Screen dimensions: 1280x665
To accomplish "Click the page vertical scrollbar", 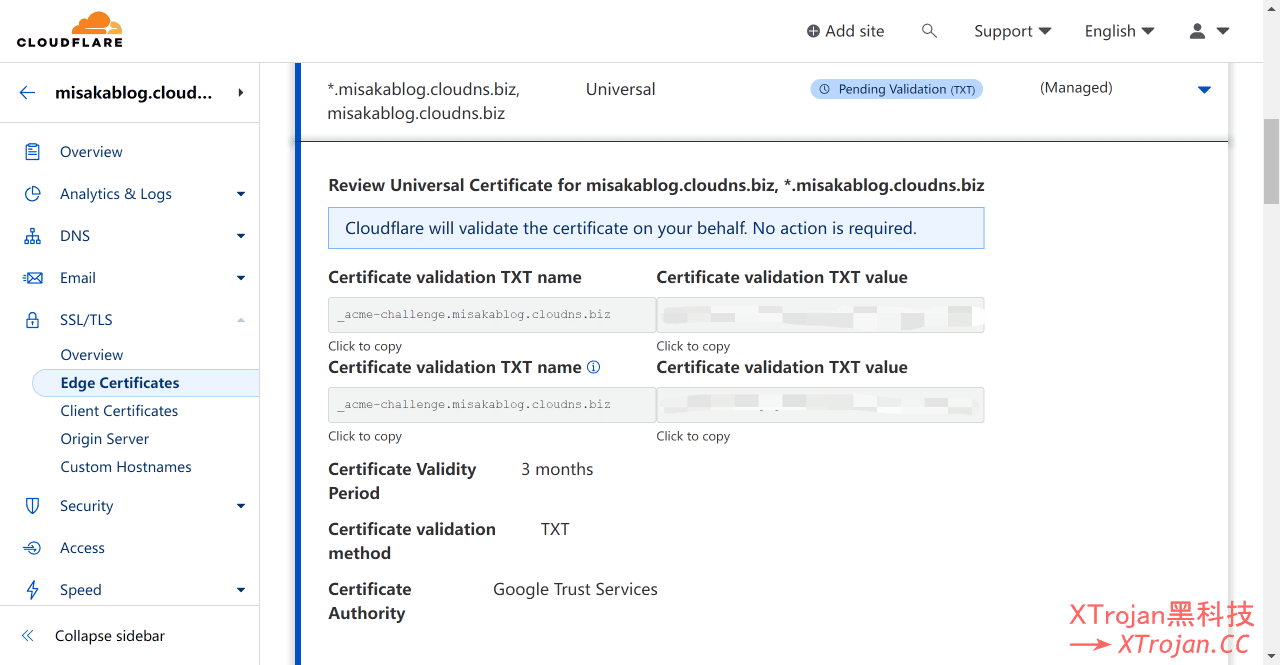I will [x=1271, y=160].
